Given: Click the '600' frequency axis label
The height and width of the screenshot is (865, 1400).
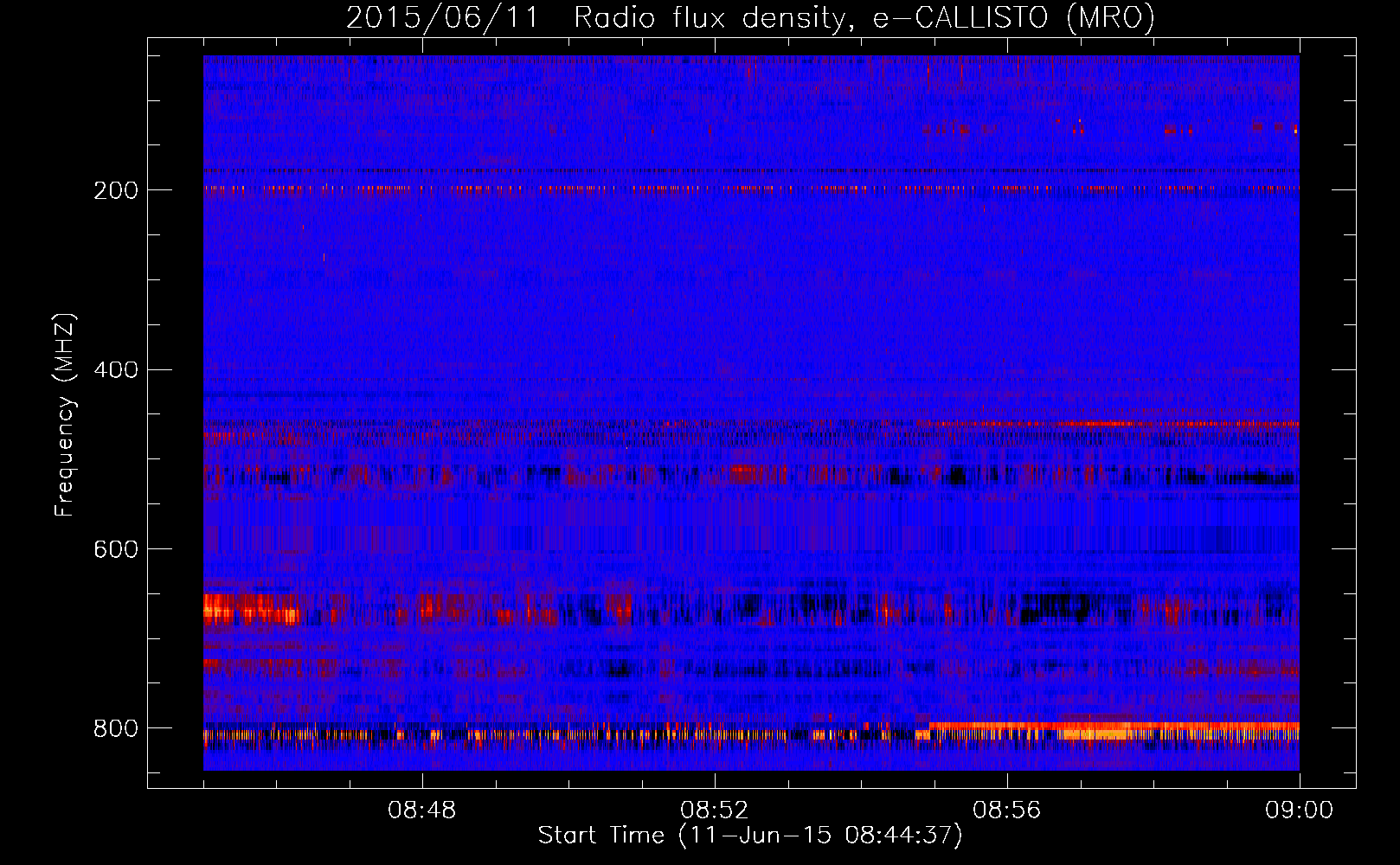Looking at the screenshot, I should pos(116,550).
